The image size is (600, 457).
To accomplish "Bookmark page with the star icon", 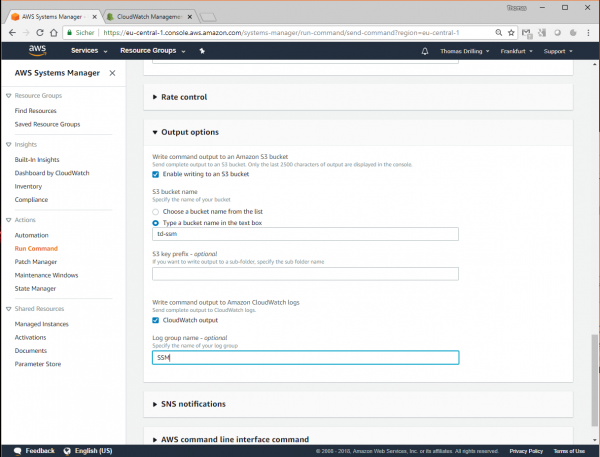I will click(511, 33).
